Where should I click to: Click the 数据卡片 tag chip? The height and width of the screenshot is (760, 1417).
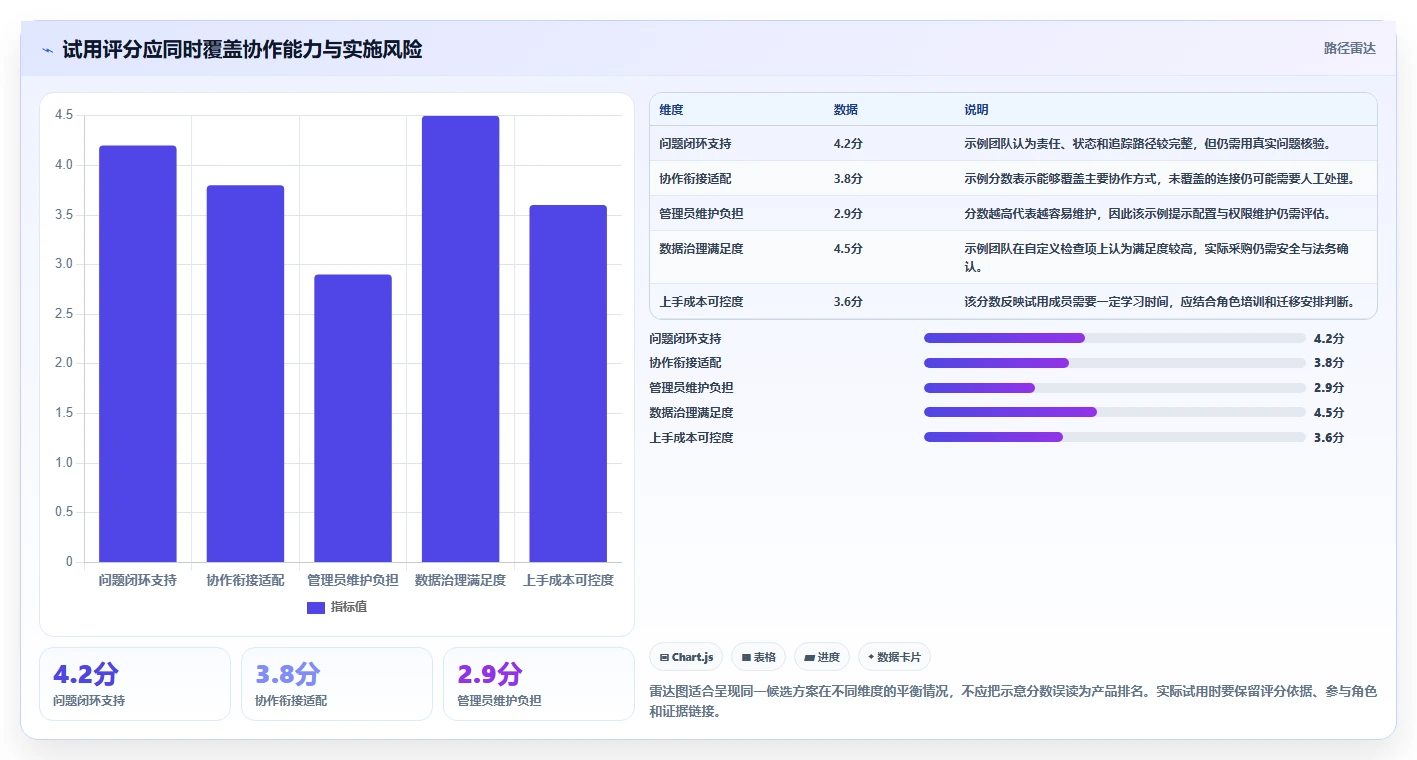click(894, 657)
